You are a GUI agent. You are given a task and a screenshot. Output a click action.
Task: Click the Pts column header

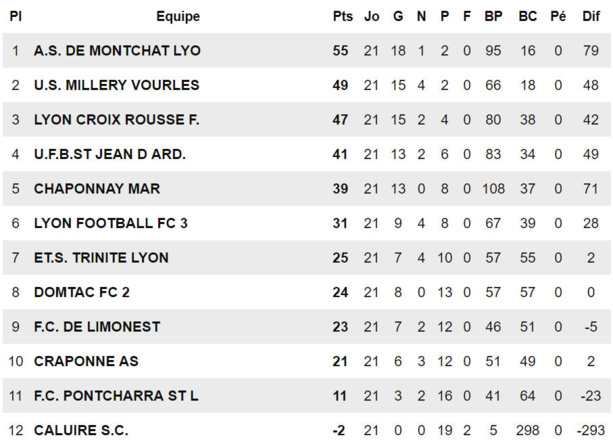(341, 16)
